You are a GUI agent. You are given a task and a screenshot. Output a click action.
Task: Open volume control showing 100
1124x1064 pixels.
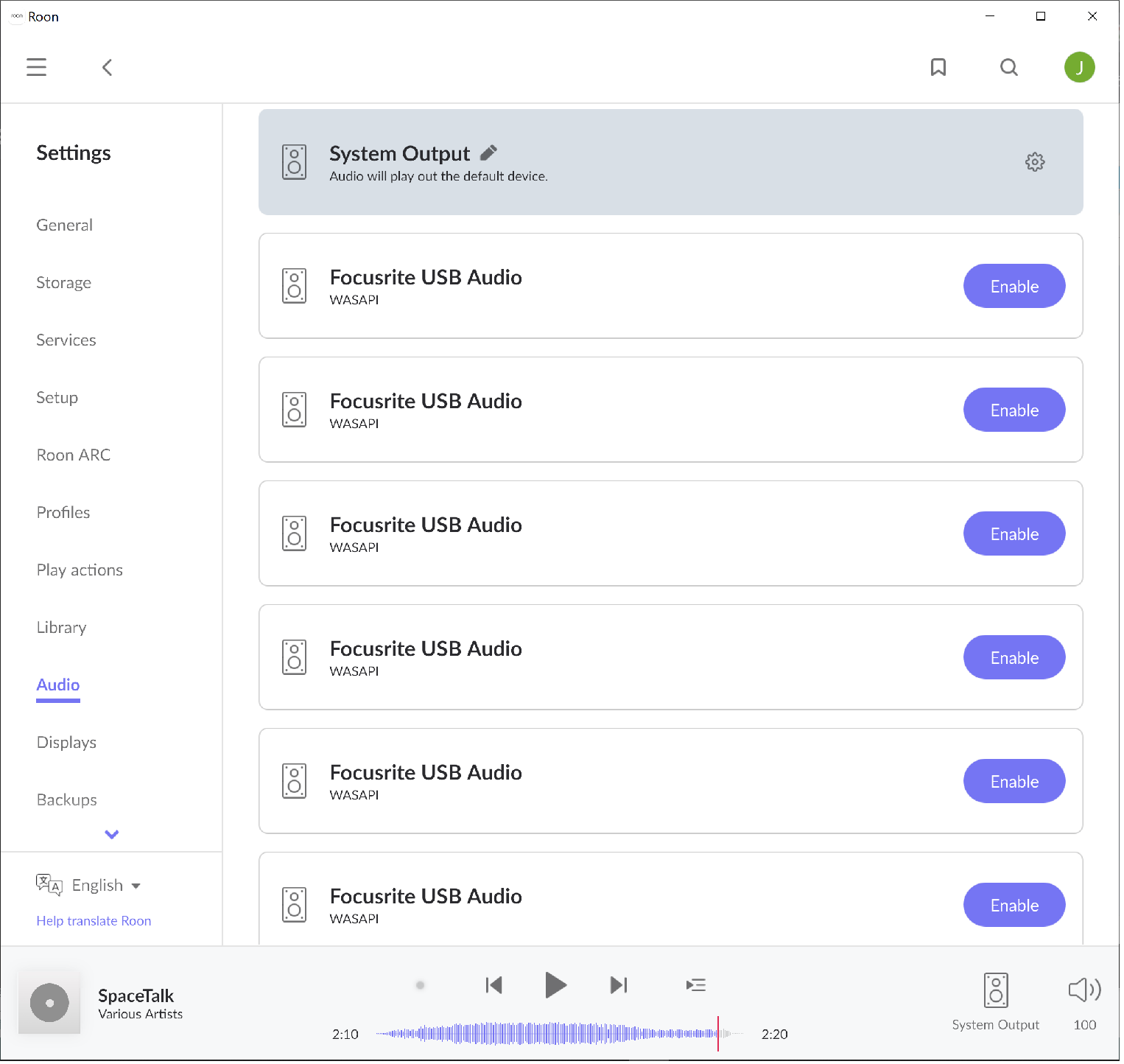[x=1084, y=1002]
